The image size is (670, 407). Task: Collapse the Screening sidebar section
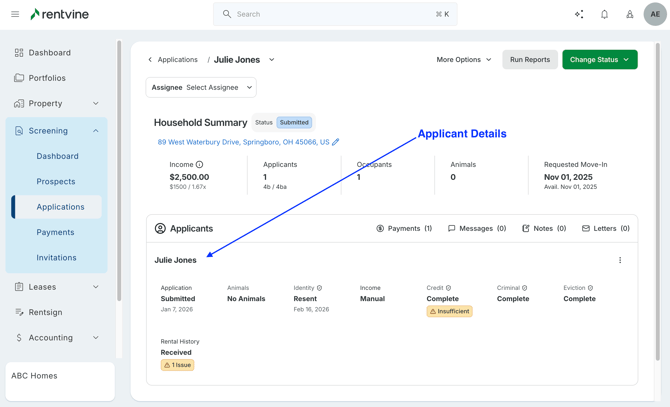96,131
